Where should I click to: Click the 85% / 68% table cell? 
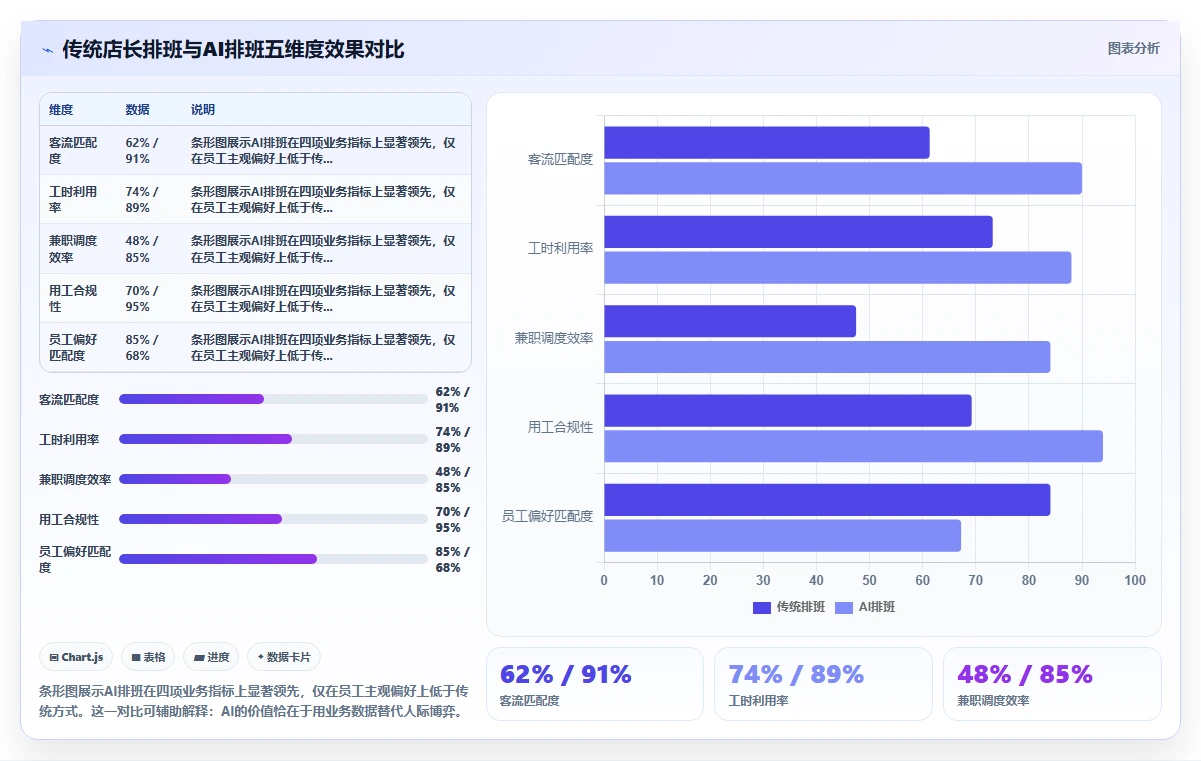pos(150,347)
